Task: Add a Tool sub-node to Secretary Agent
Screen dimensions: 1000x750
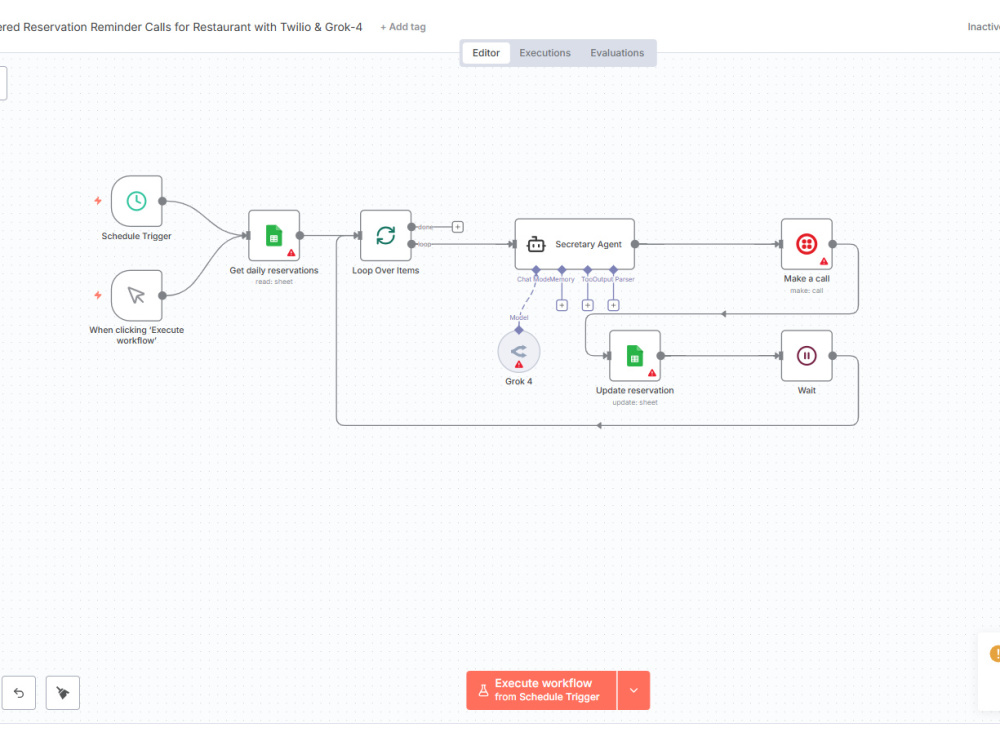Action: [587, 305]
